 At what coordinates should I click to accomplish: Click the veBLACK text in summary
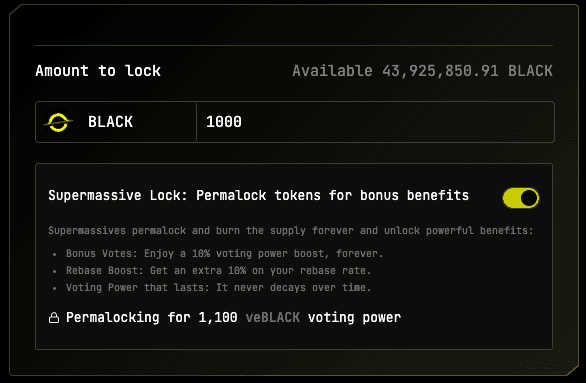(x=272, y=318)
